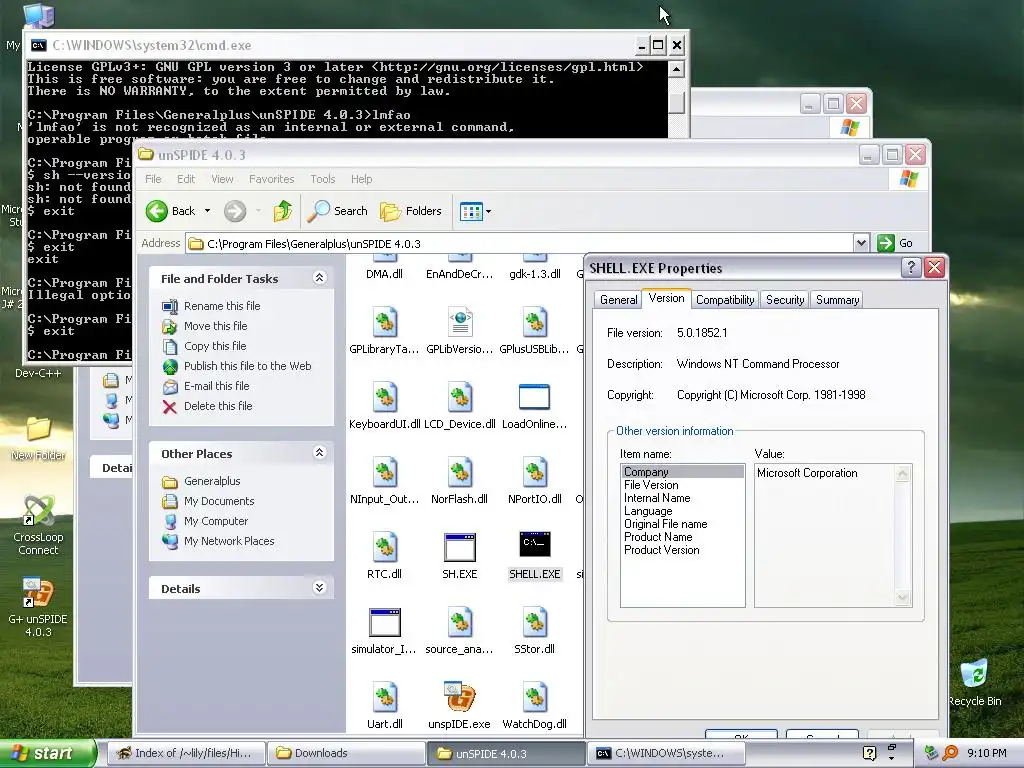The image size is (1024, 768).
Task: Open the Start menu button
Action: (47, 754)
